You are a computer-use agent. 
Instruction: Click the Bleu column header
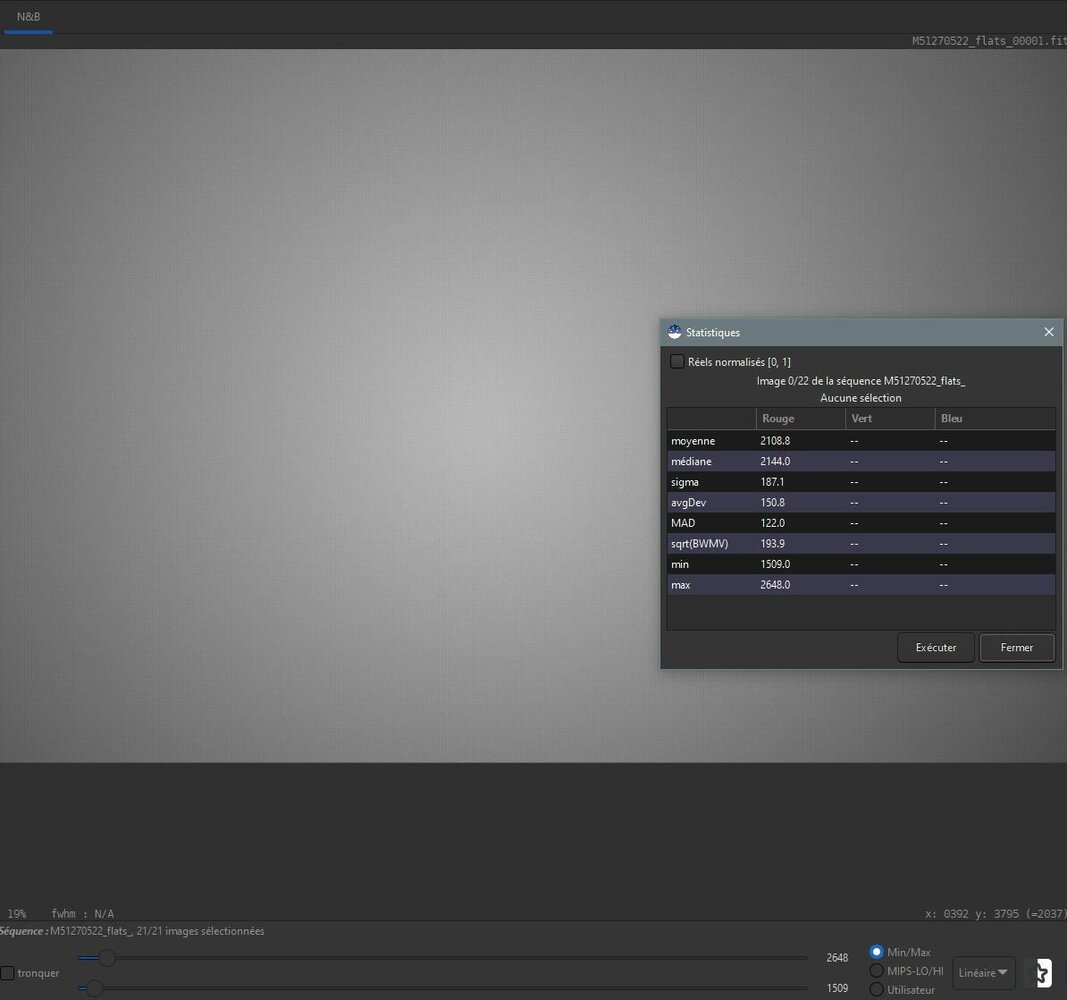click(995, 418)
